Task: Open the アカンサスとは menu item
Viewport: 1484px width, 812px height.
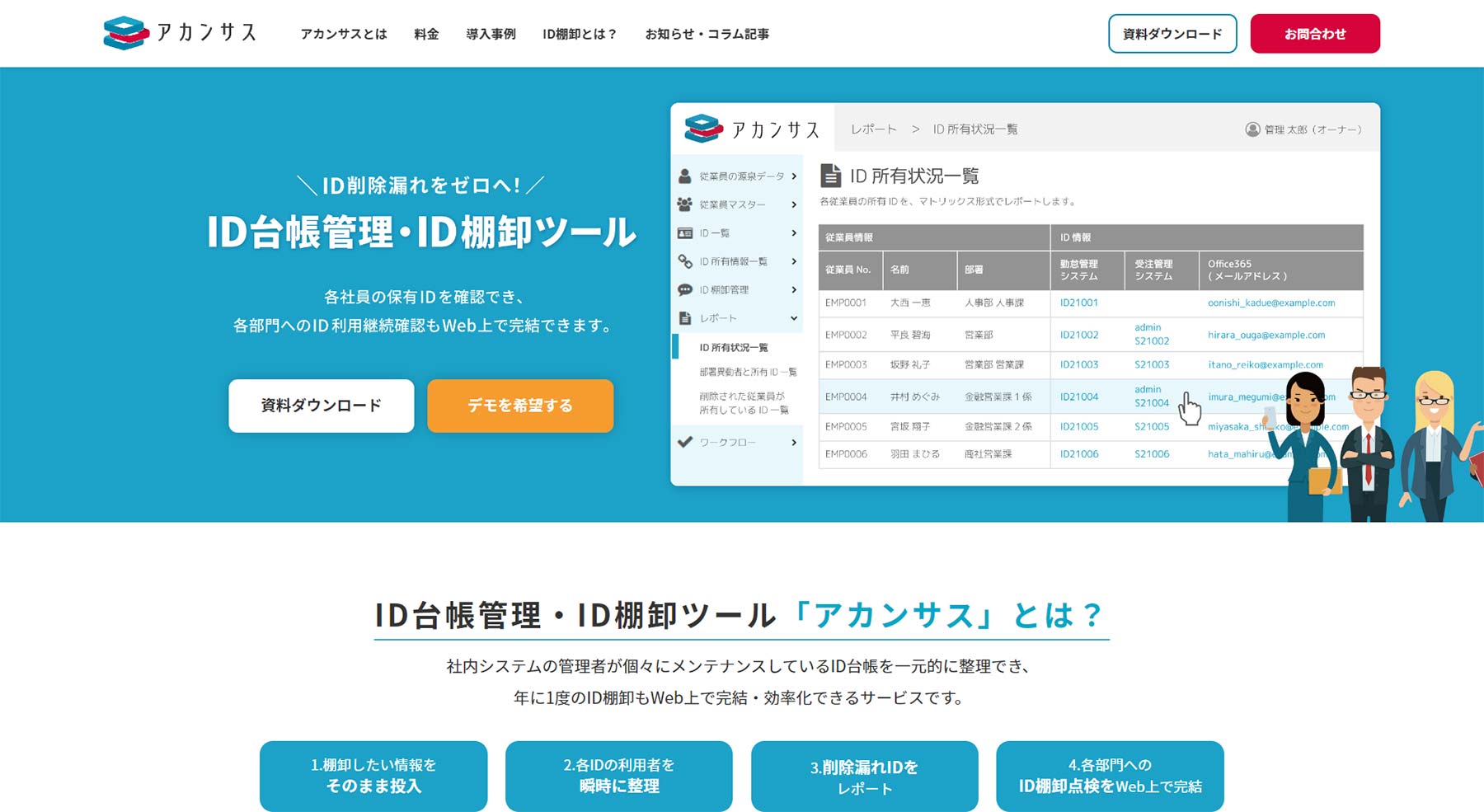Action: tap(343, 34)
